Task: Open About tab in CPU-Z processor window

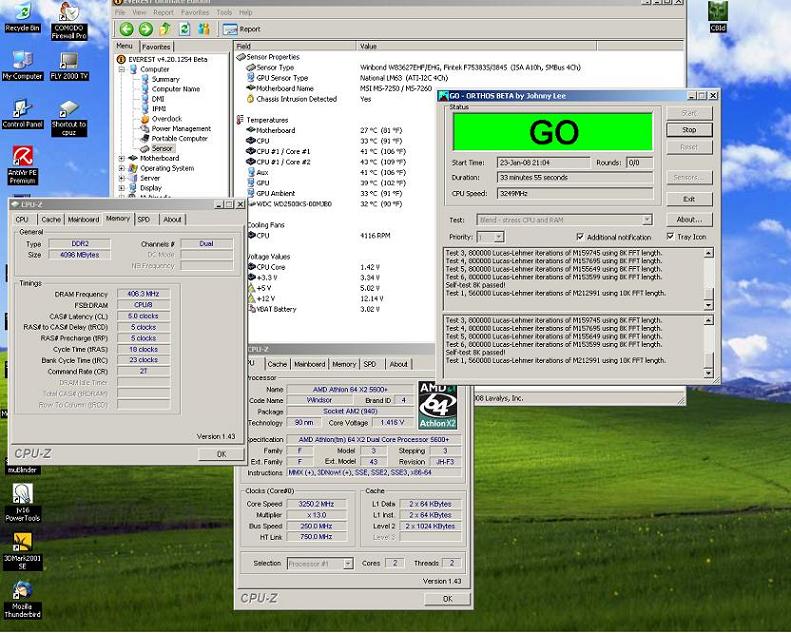Action: 399,364
